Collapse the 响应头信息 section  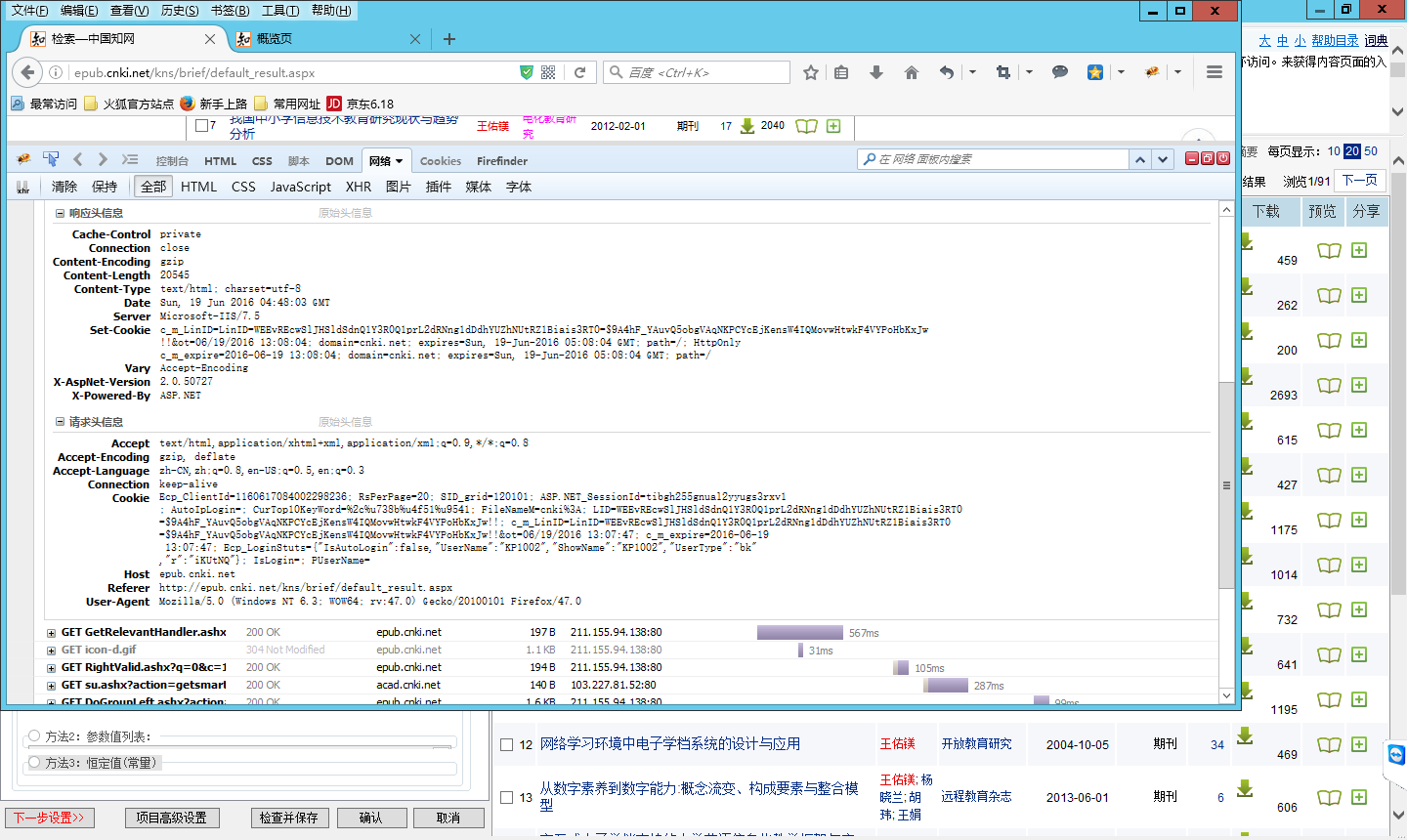(60, 213)
